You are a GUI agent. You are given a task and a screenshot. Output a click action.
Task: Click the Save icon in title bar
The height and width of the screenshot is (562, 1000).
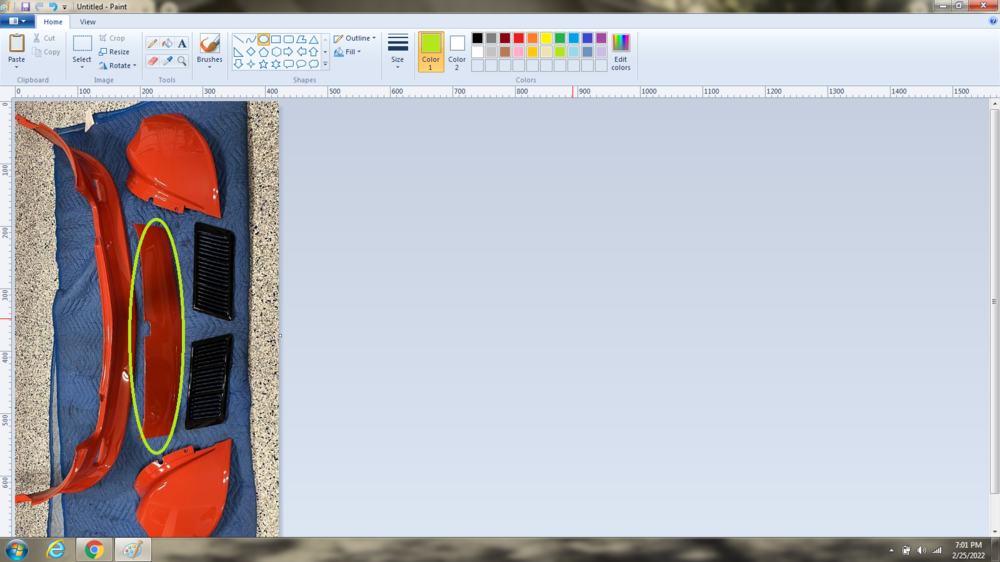pyautogui.click(x=26, y=6)
